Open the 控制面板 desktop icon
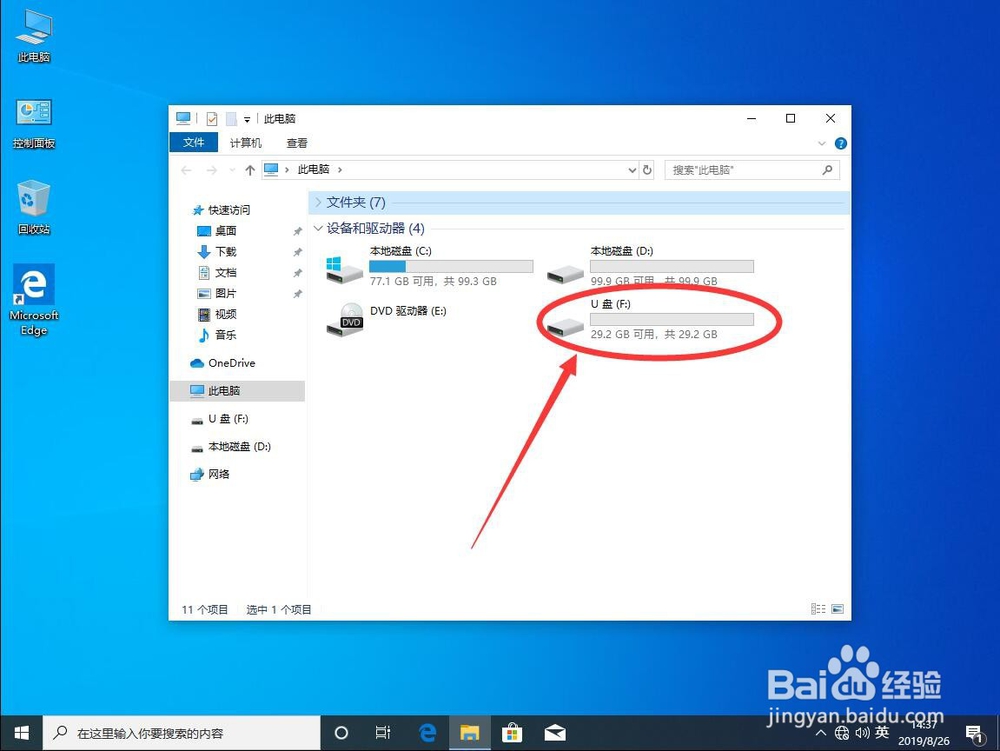Screen dimensions: 1000x751 [34, 124]
